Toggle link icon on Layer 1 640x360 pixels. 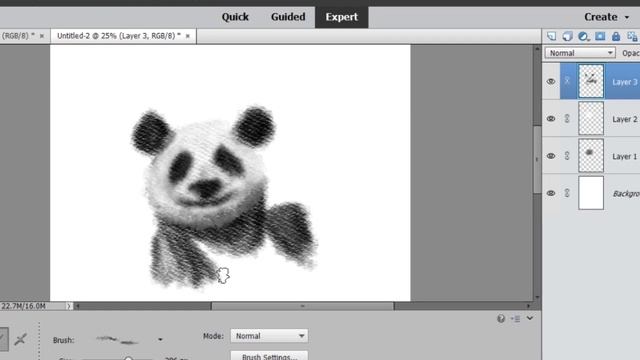click(x=567, y=156)
